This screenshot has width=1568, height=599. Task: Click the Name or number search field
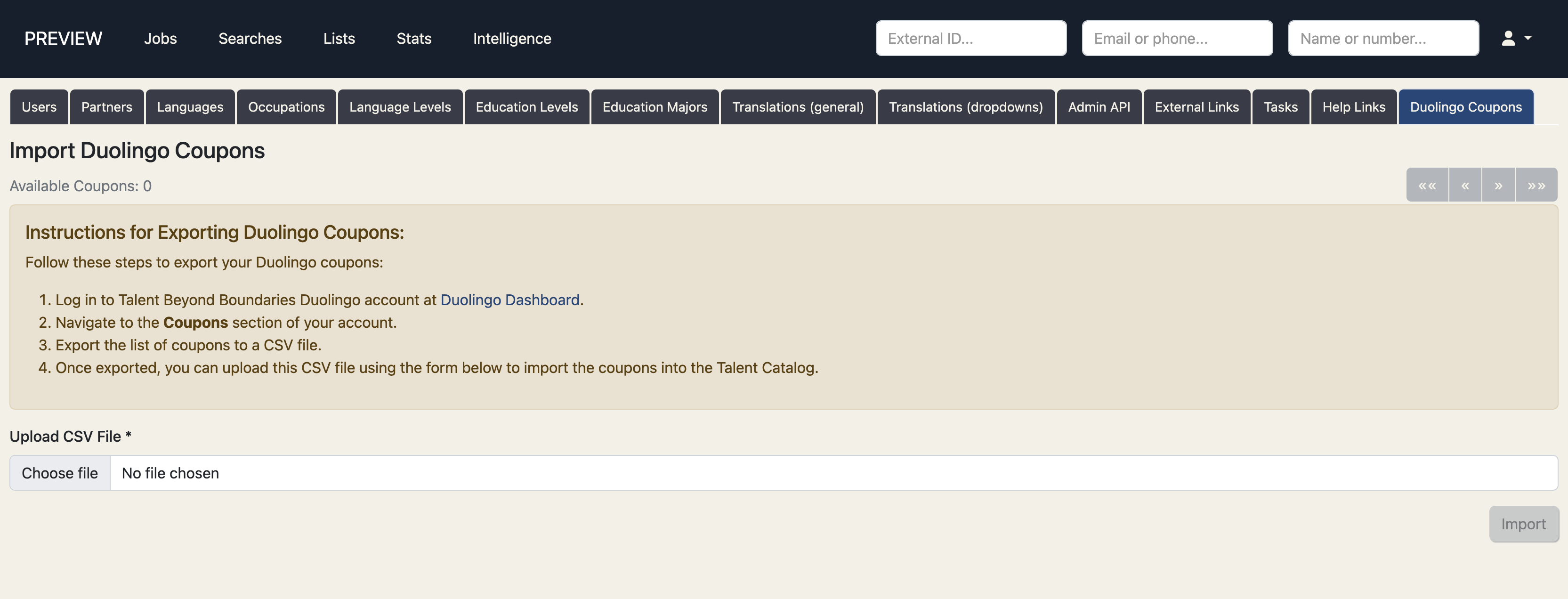pyautogui.click(x=1382, y=38)
